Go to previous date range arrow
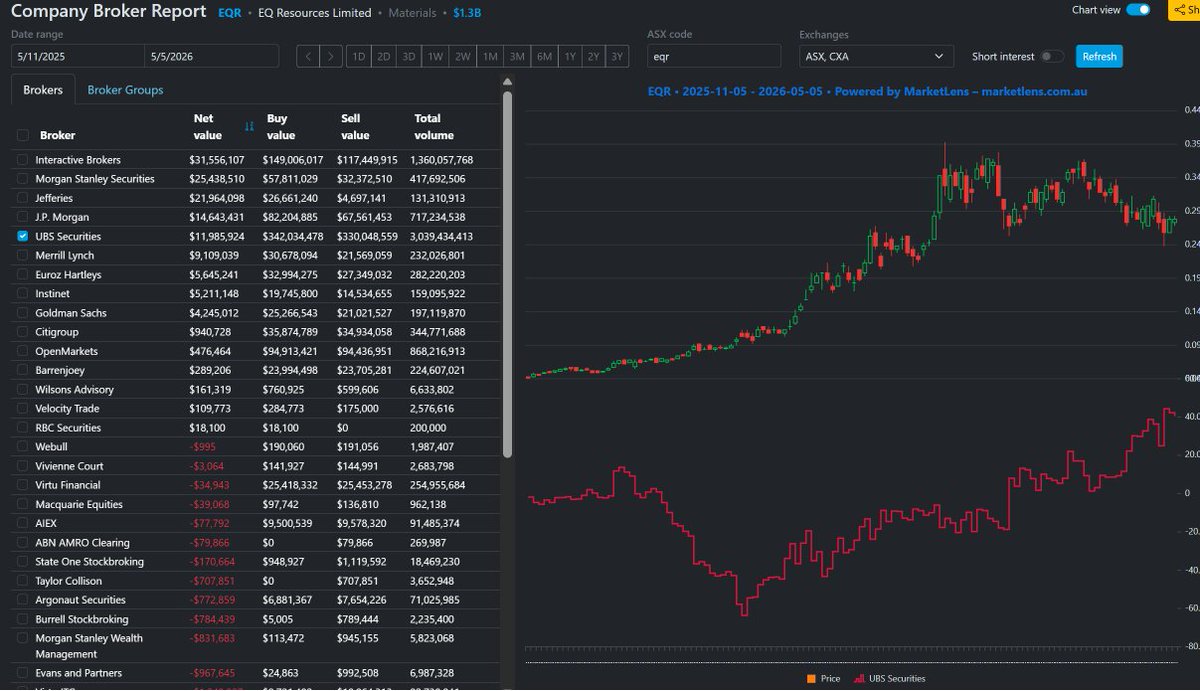 pyautogui.click(x=309, y=56)
